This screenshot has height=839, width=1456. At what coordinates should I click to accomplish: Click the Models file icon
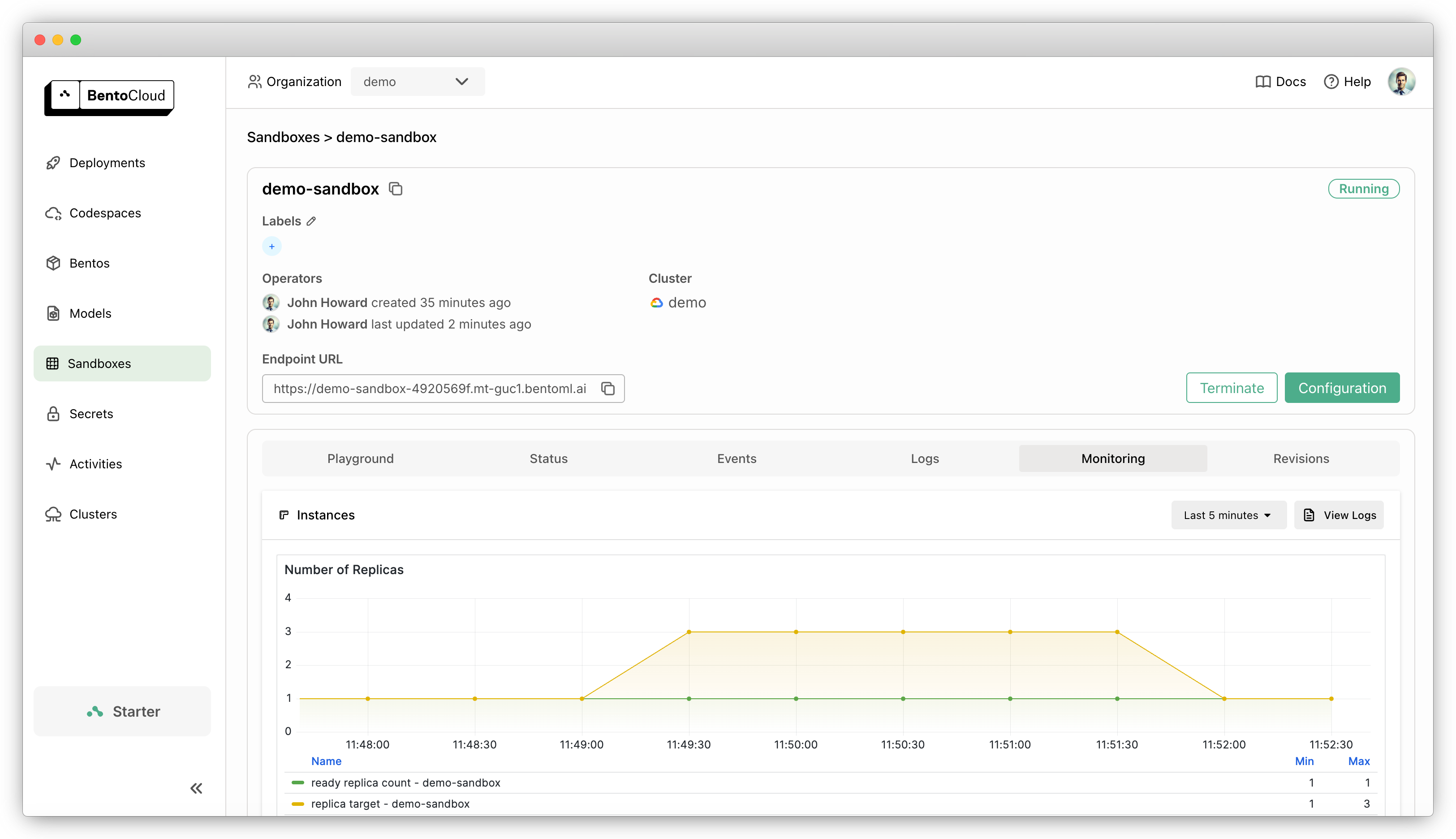53,313
